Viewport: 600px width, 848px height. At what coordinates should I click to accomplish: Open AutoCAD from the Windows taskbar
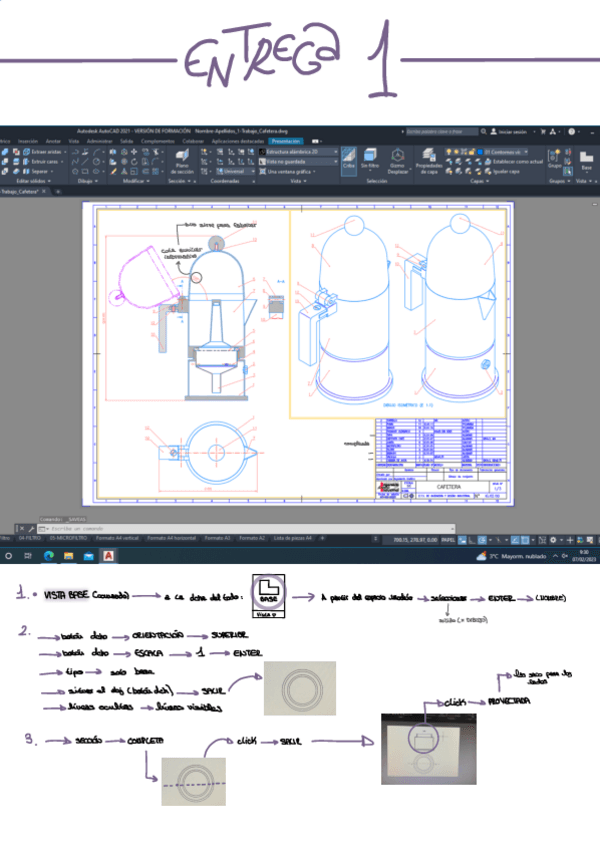[107, 555]
